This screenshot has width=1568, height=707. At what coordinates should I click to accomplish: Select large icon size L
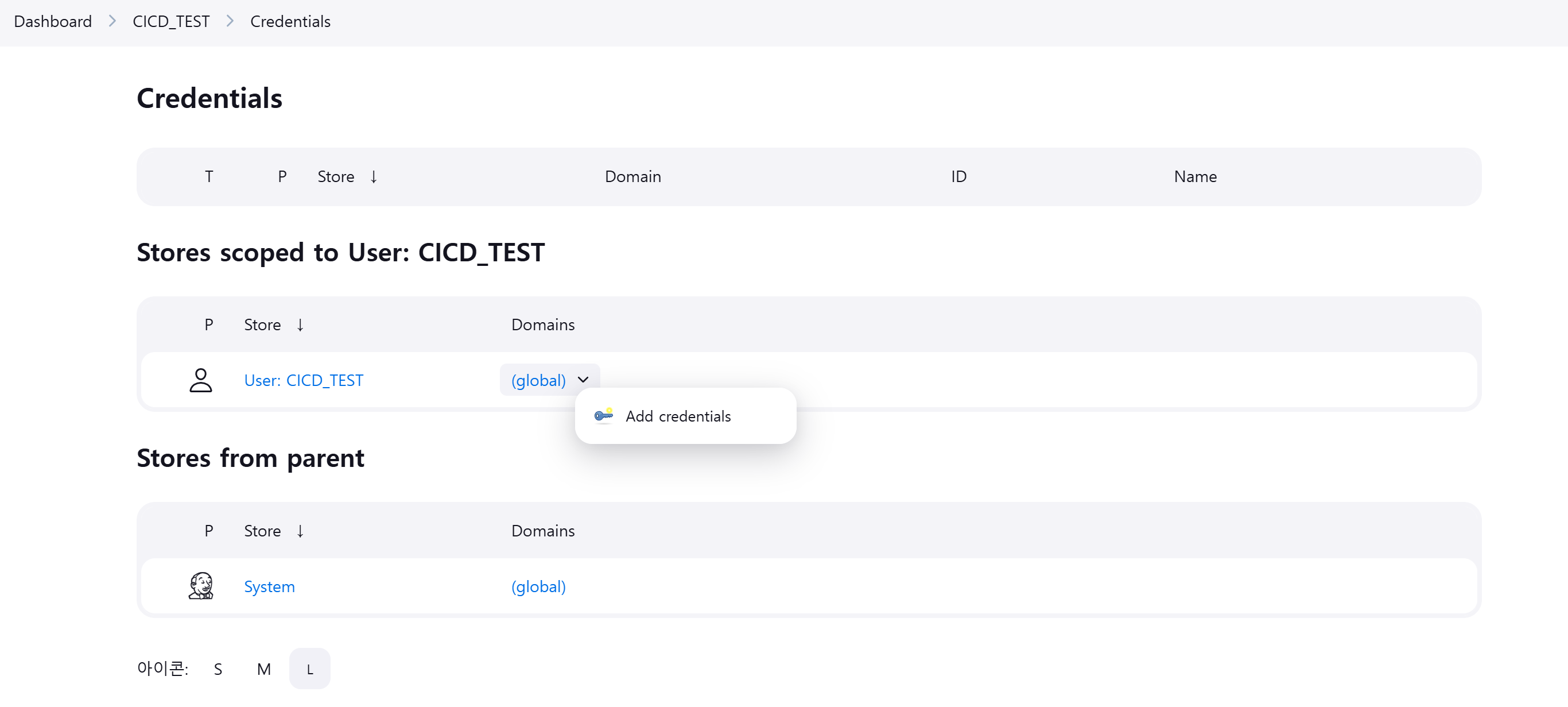[309, 669]
